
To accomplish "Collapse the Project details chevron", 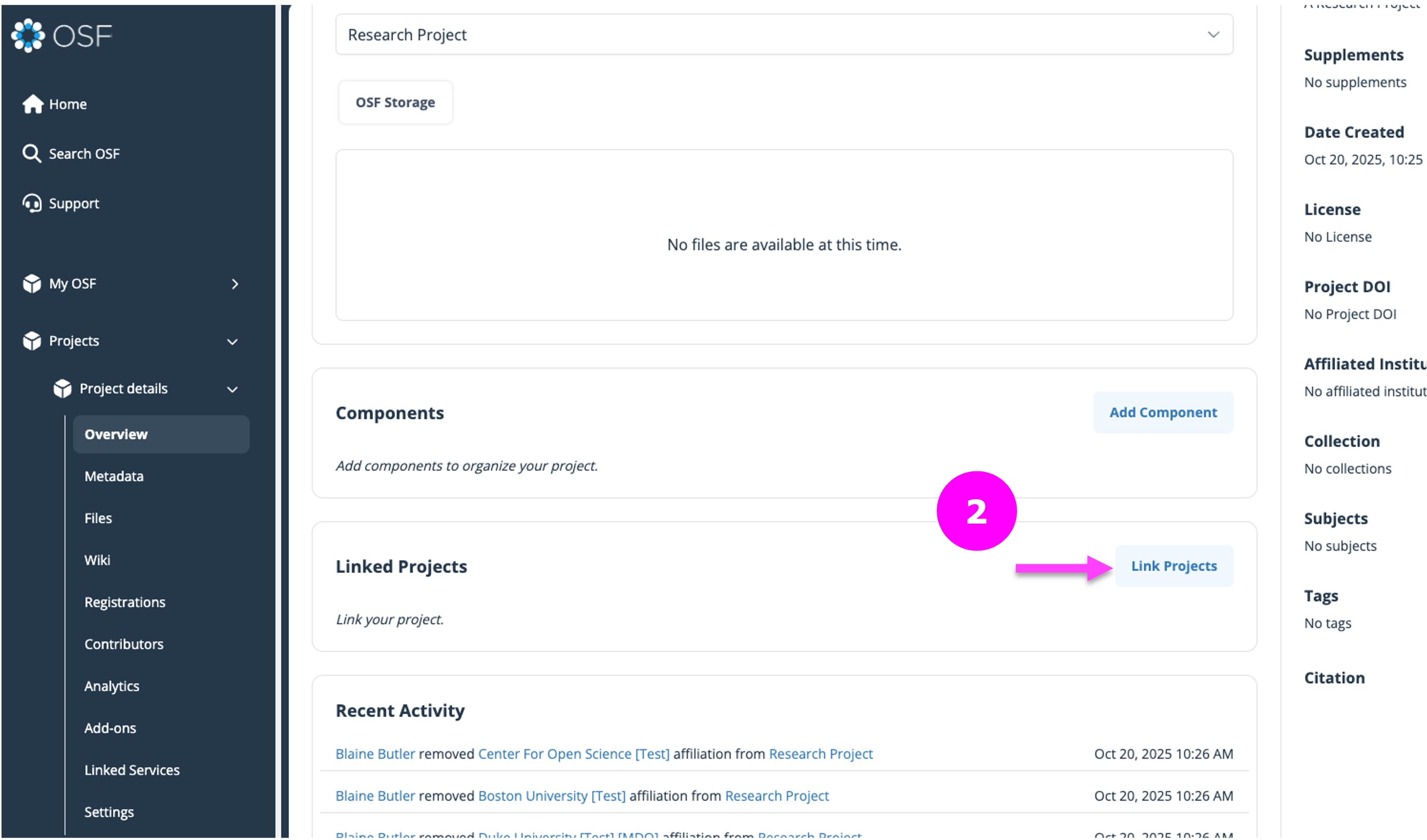I will pyautogui.click(x=232, y=390).
